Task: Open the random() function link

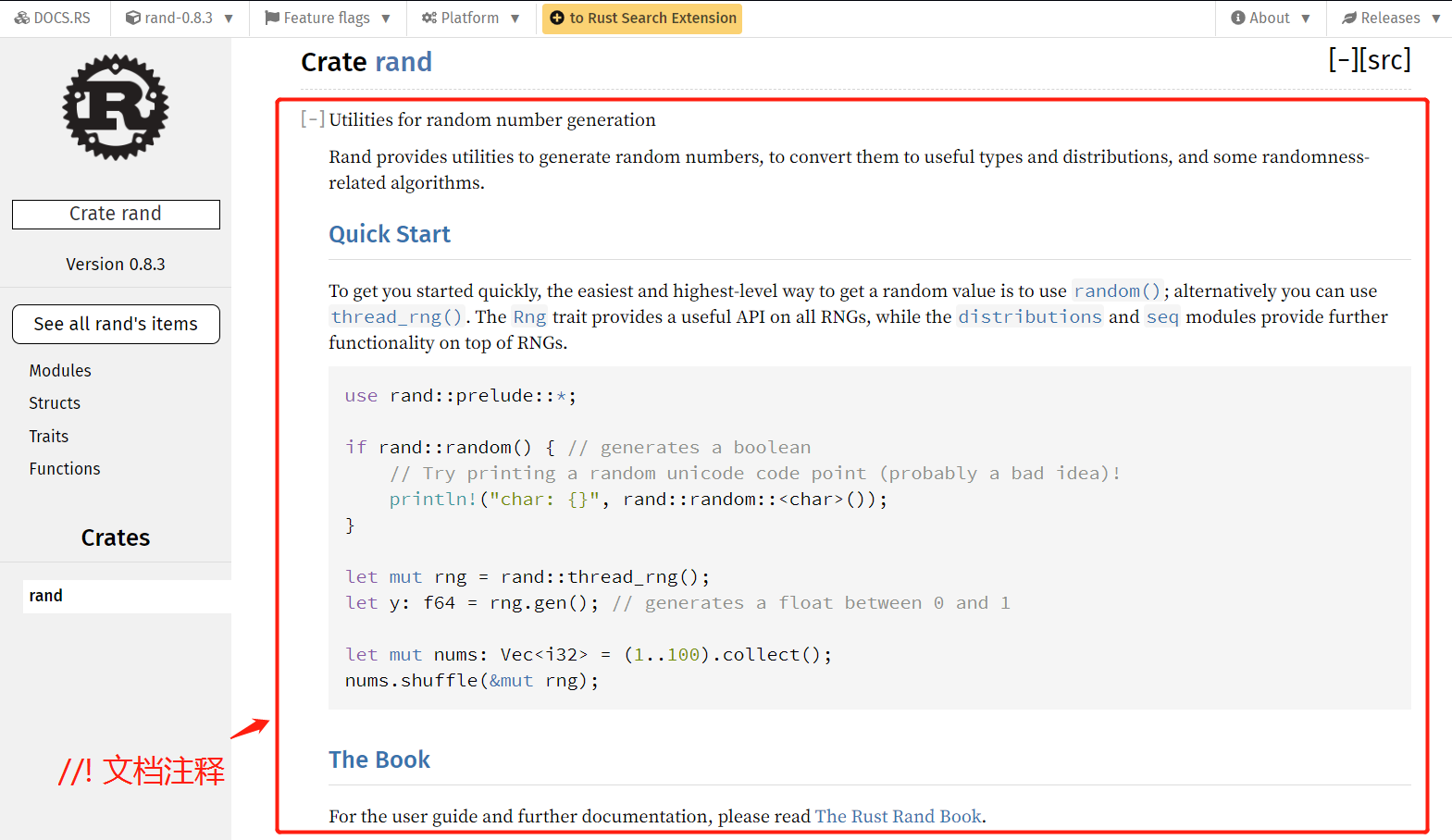Action: (1117, 291)
